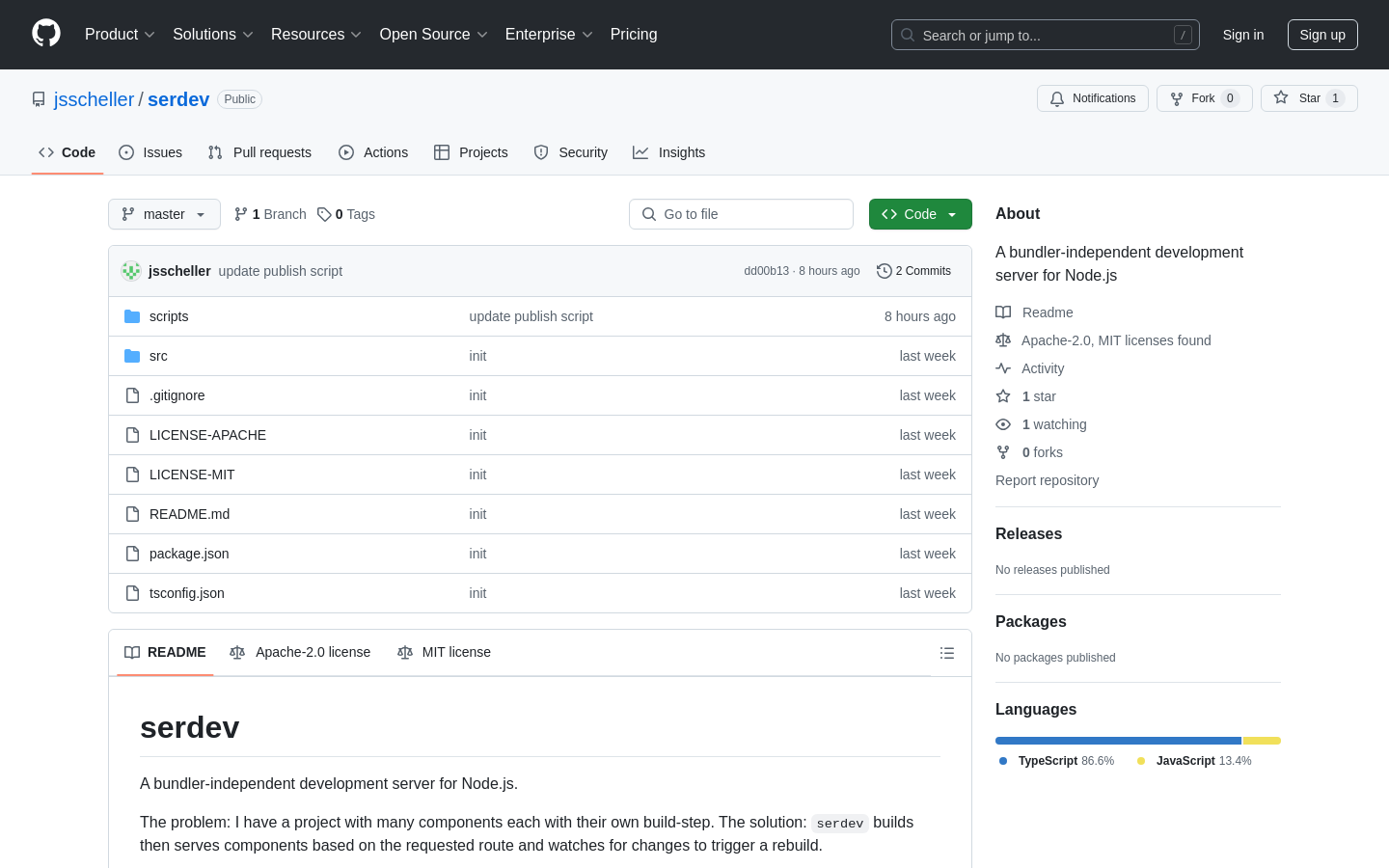
Task: Click the README outline list icon
Action: (947, 653)
